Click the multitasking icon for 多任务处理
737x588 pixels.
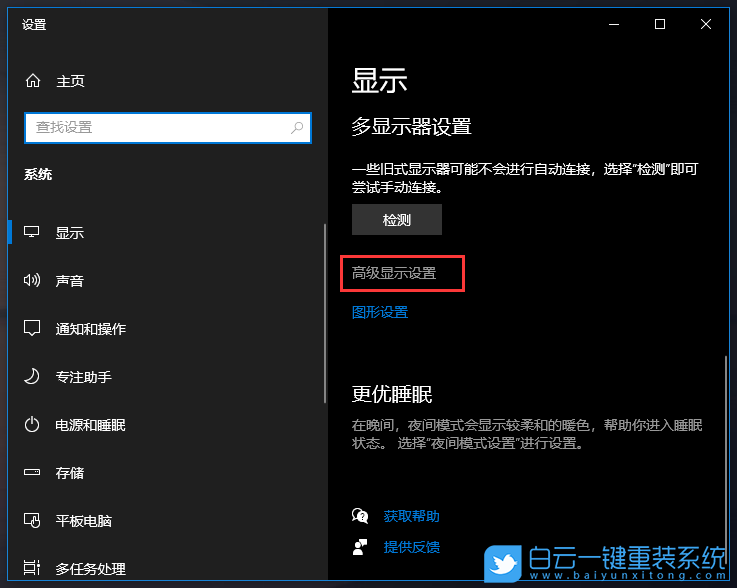[32, 568]
